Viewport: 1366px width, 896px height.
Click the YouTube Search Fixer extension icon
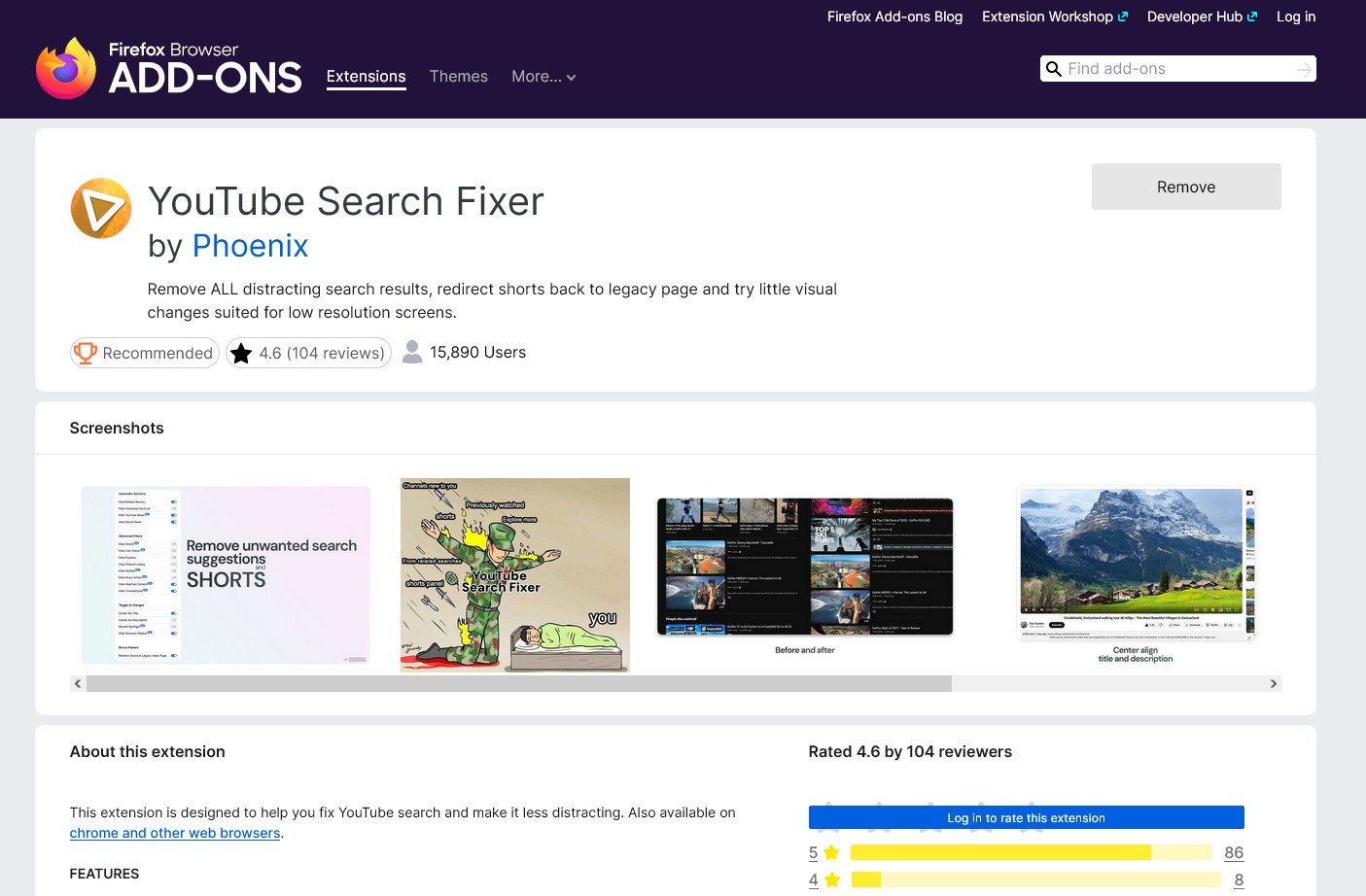(x=101, y=208)
